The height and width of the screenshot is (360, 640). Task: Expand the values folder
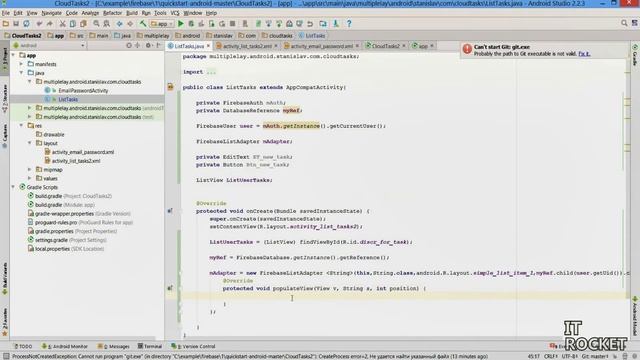[29, 178]
